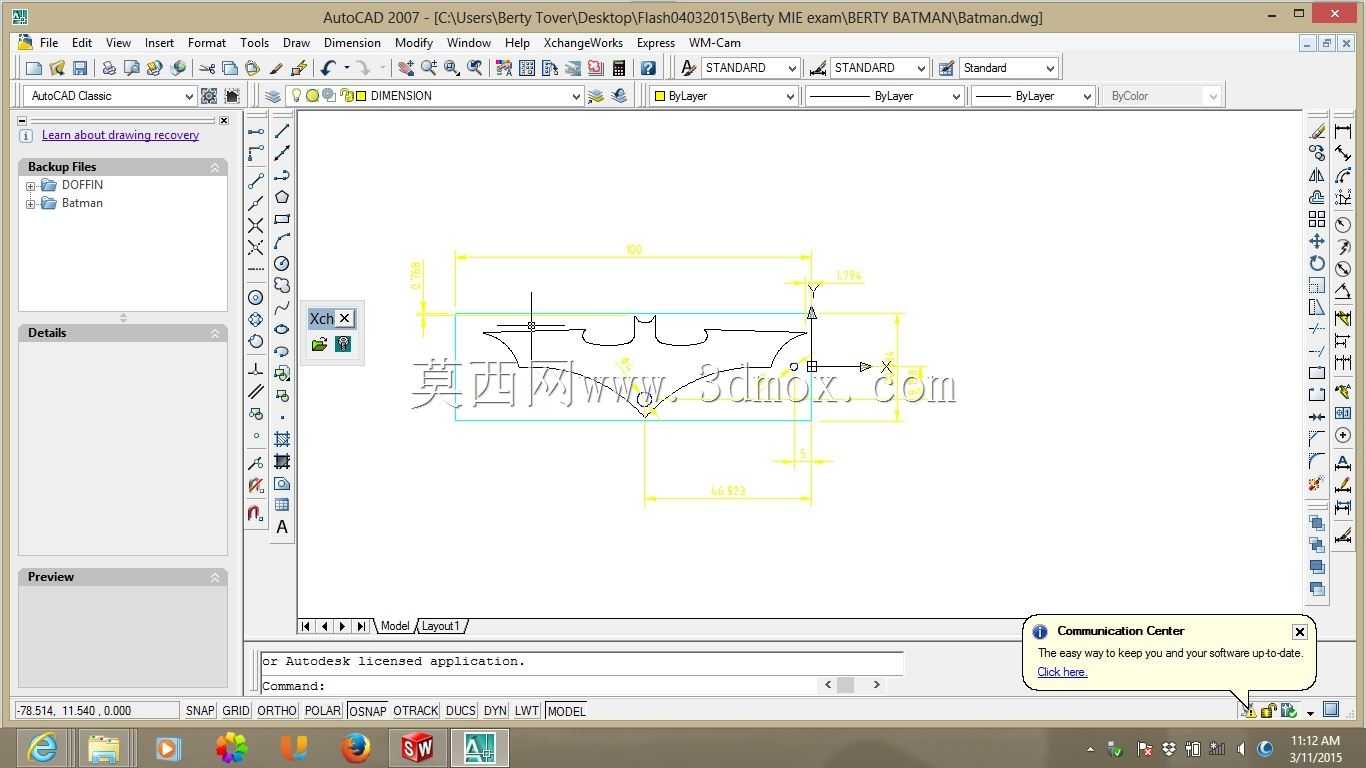
Task: Close the Xch floating toolbar
Action: [x=344, y=318]
